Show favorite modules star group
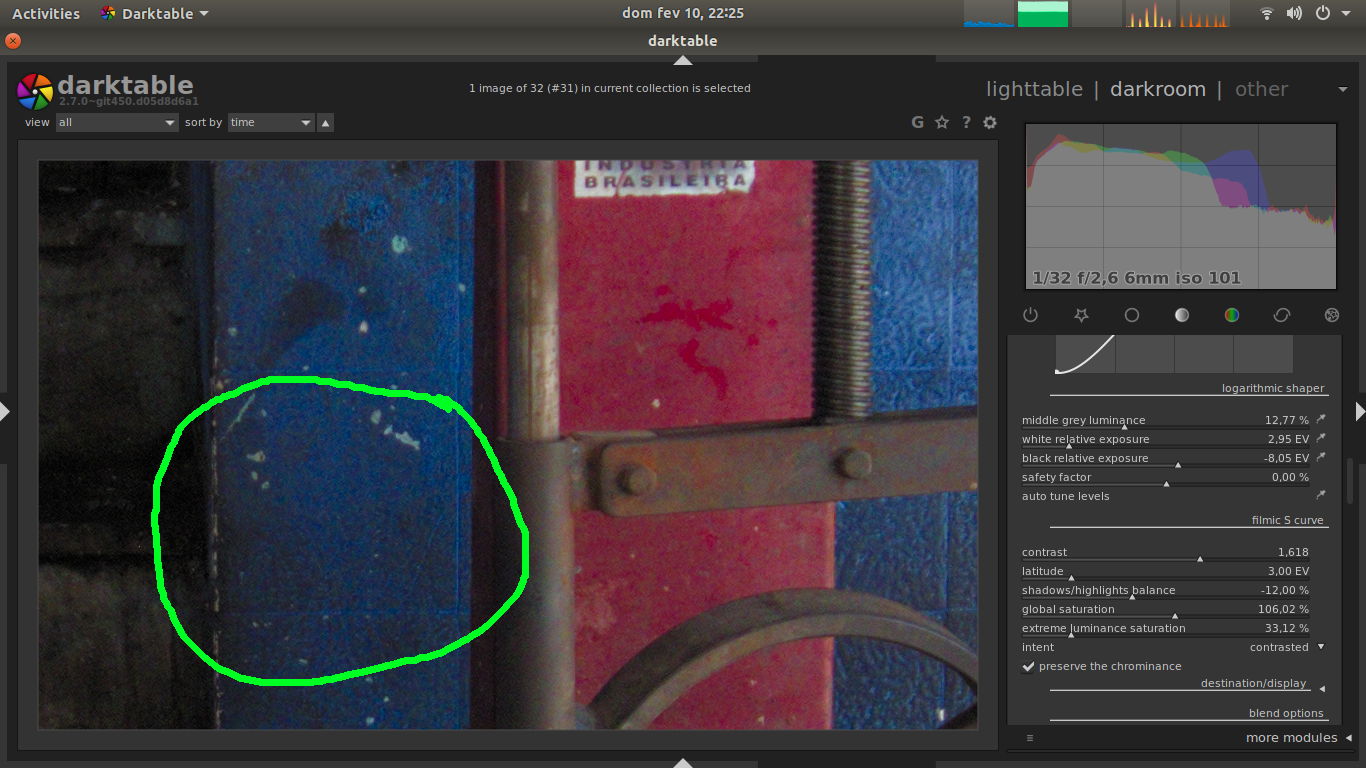Viewport: 1366px width, 768px height. pyautogui.click(x=1081, y=315)
